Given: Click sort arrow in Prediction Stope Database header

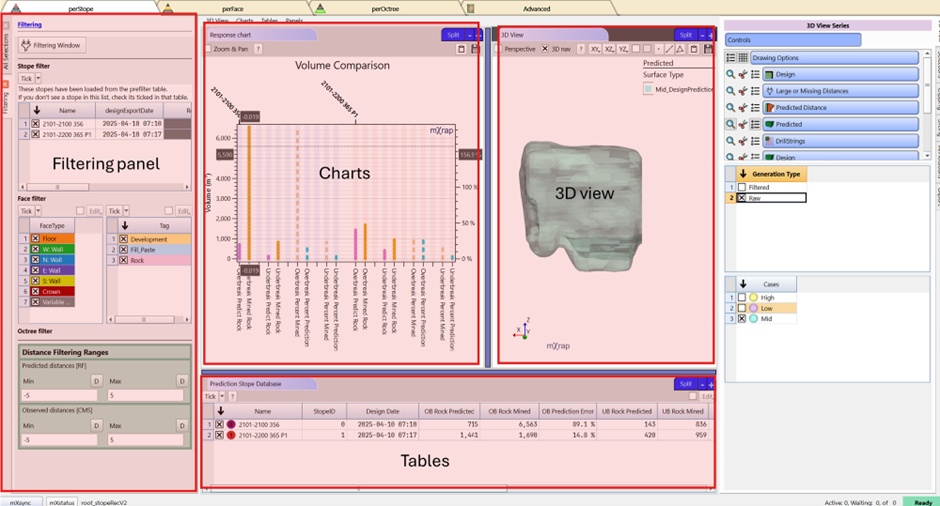Looking at the screenshot, I should [x=221, y=411].
